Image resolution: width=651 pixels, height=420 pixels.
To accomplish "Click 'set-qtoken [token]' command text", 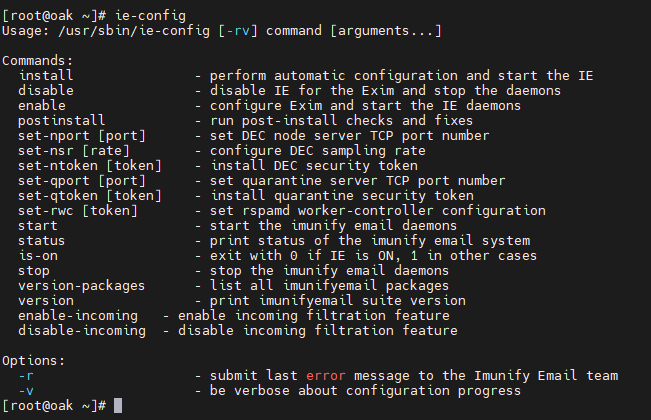I will [x=90, y=195].
